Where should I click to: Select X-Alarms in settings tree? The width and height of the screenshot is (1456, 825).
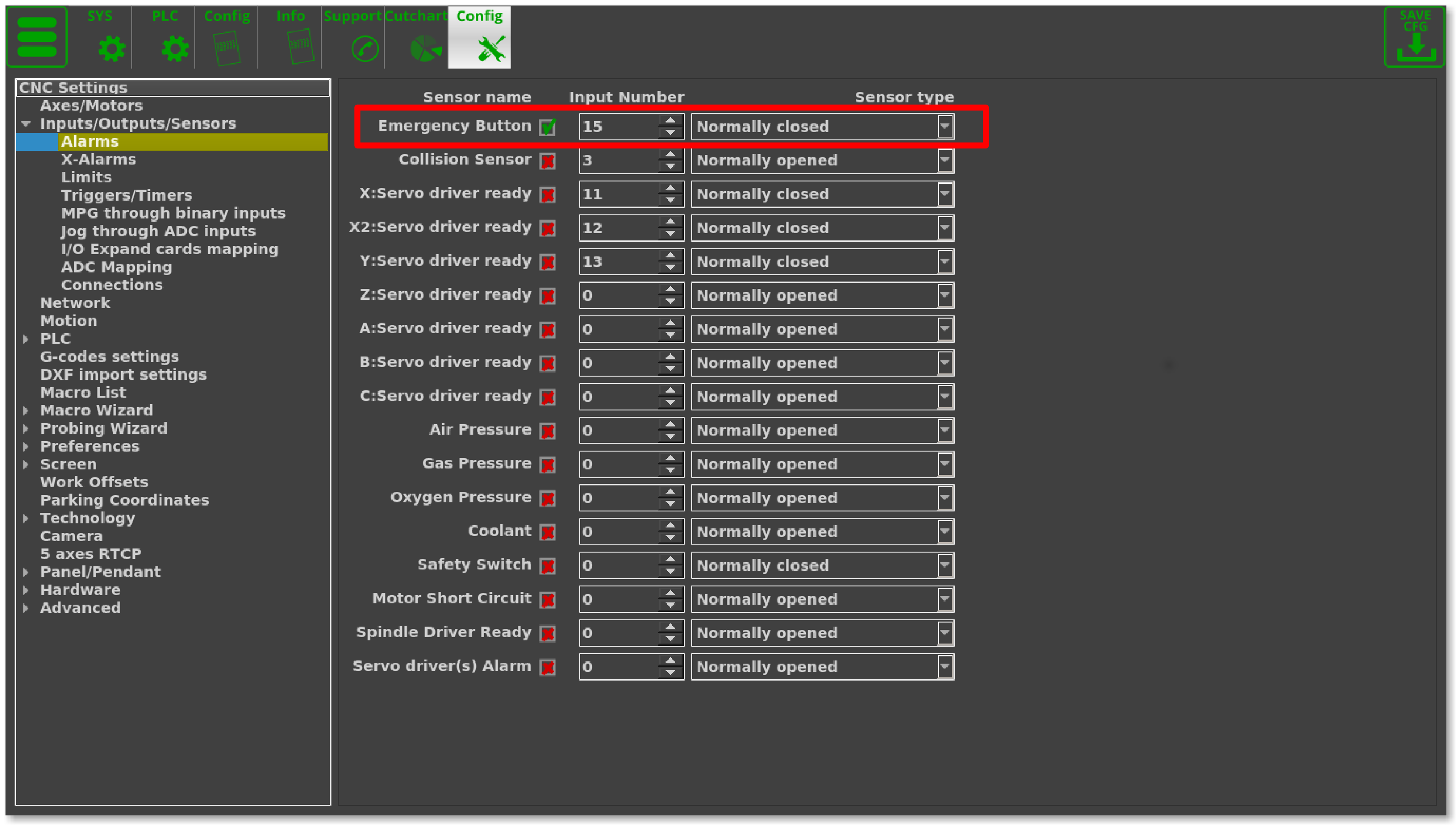(x=99, y=159)
